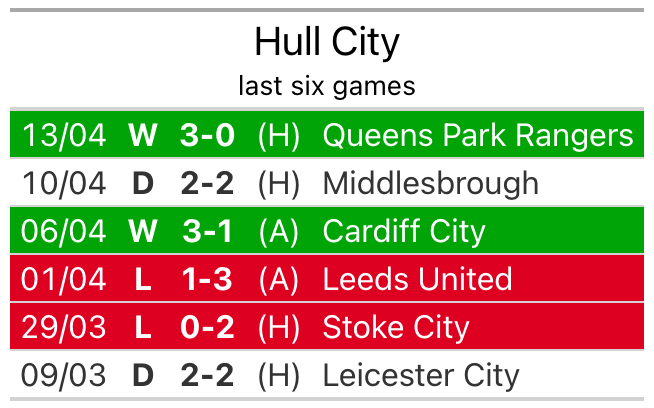This screenshot has height=408, width=654.
Task: Click the L result on 01/04 row
Action: pos(143,279)
